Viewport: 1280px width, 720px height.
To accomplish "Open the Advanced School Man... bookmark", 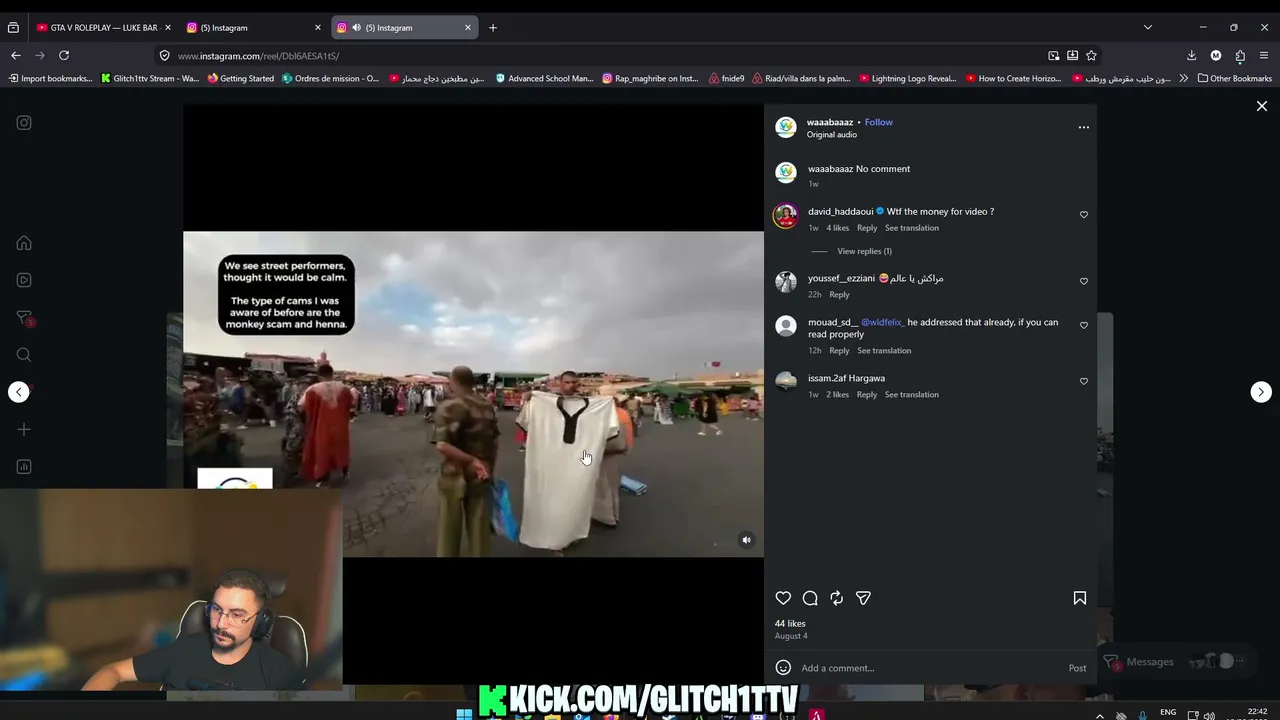I will pyautogui.click(x=544, y=78).
